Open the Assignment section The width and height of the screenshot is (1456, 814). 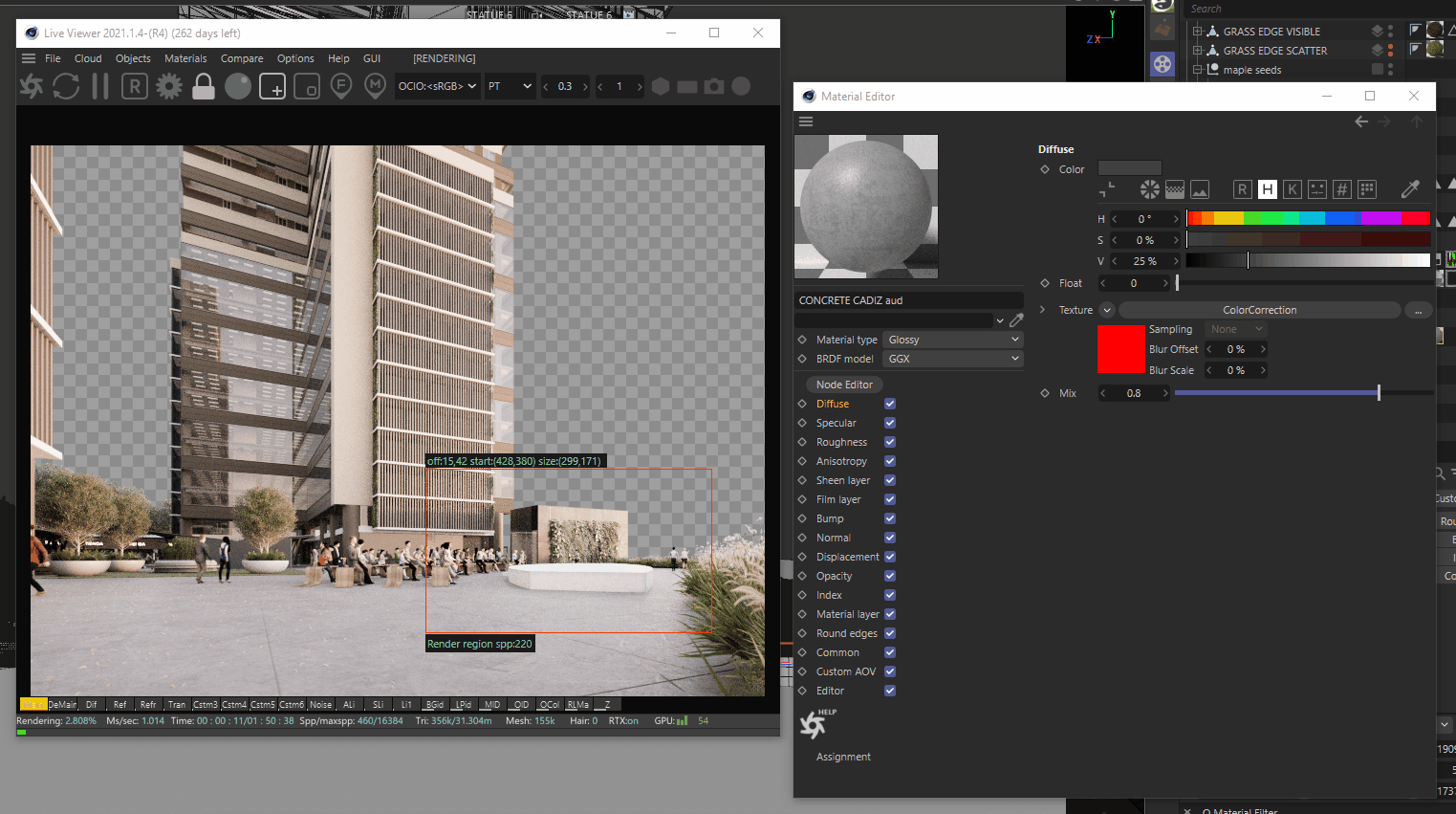[x=843, y=757]
